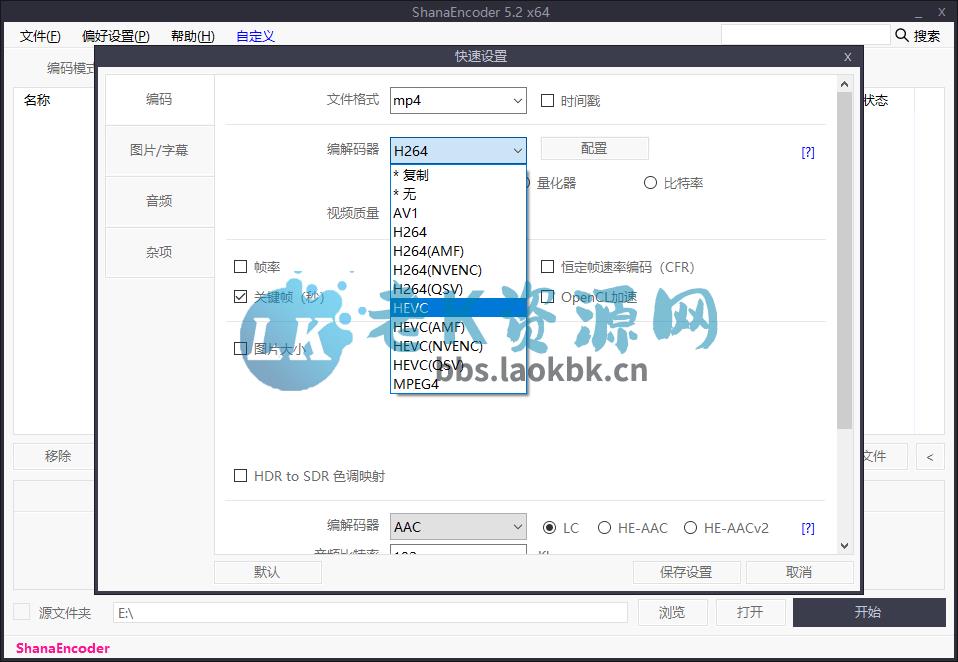
Task: Collapse the H264 video codec combo box
Action: point(458,151)
